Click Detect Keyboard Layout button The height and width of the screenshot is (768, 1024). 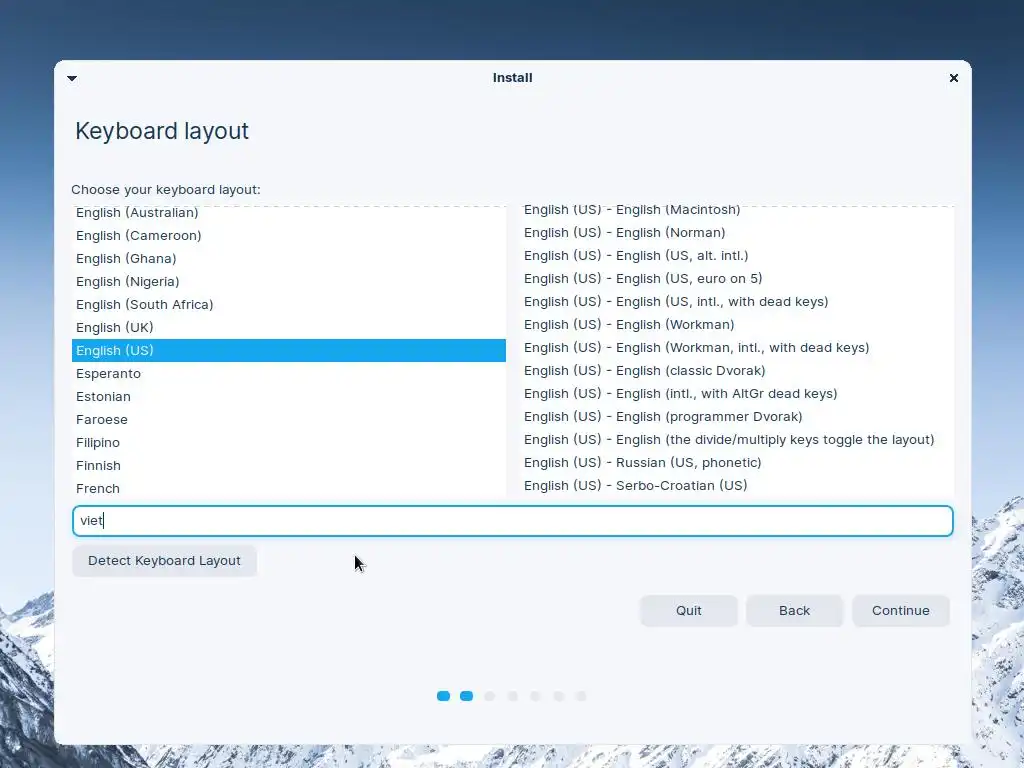point(164,561)
